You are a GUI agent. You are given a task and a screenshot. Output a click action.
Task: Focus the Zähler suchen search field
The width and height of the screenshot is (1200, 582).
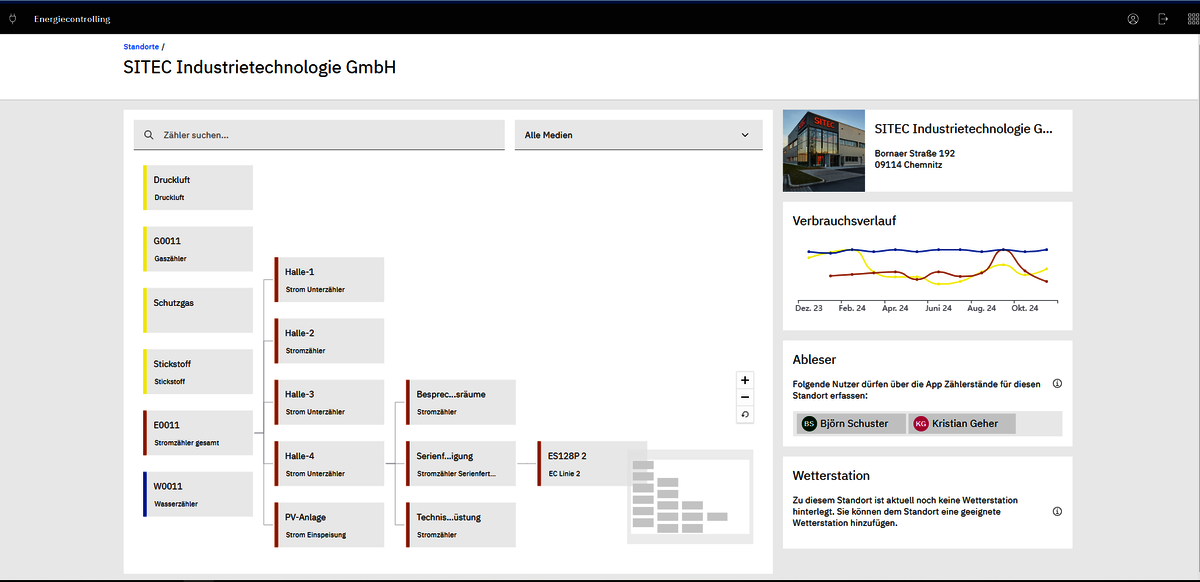point(319,135)
